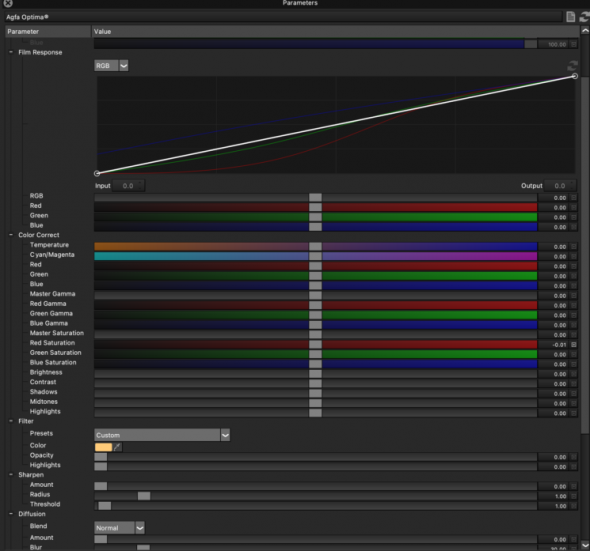The width and height of the screenshot is (590, 551).
Task: Click the Filter Opacity slider handle
Action: click(x=100, y=457)
